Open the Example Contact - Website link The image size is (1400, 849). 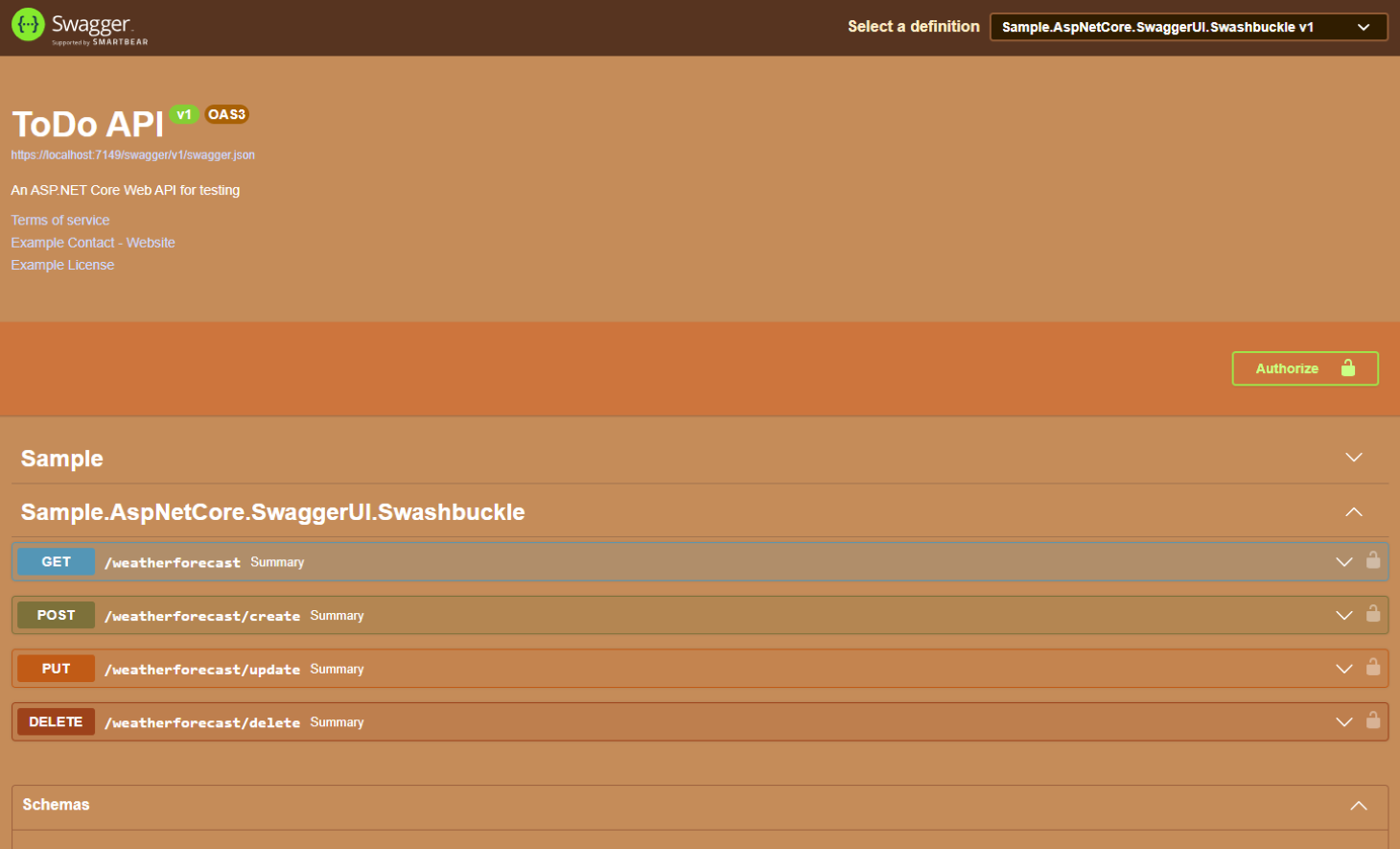click(93, 243)
